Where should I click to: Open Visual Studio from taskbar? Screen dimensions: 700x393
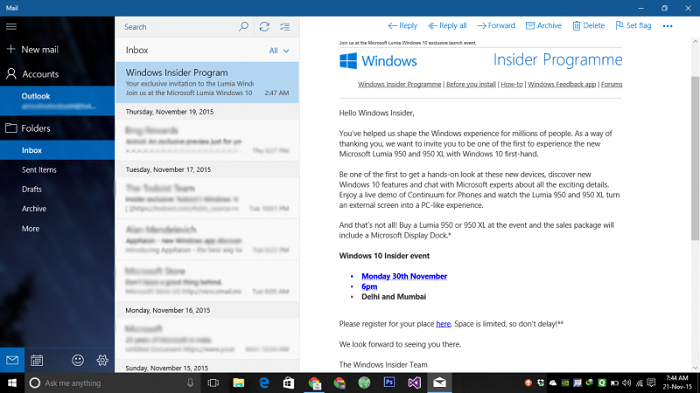(x=414, y=383)
